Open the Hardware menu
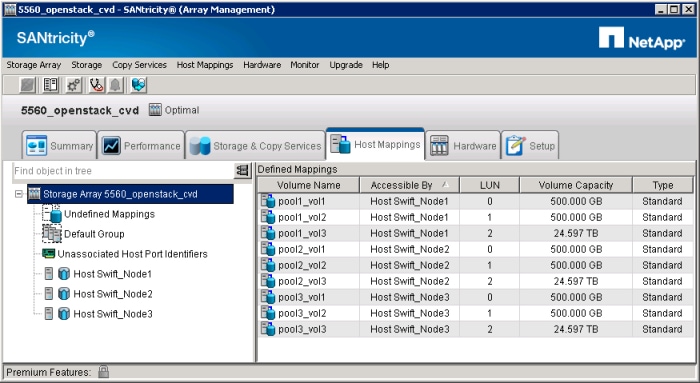 [262, 65]
